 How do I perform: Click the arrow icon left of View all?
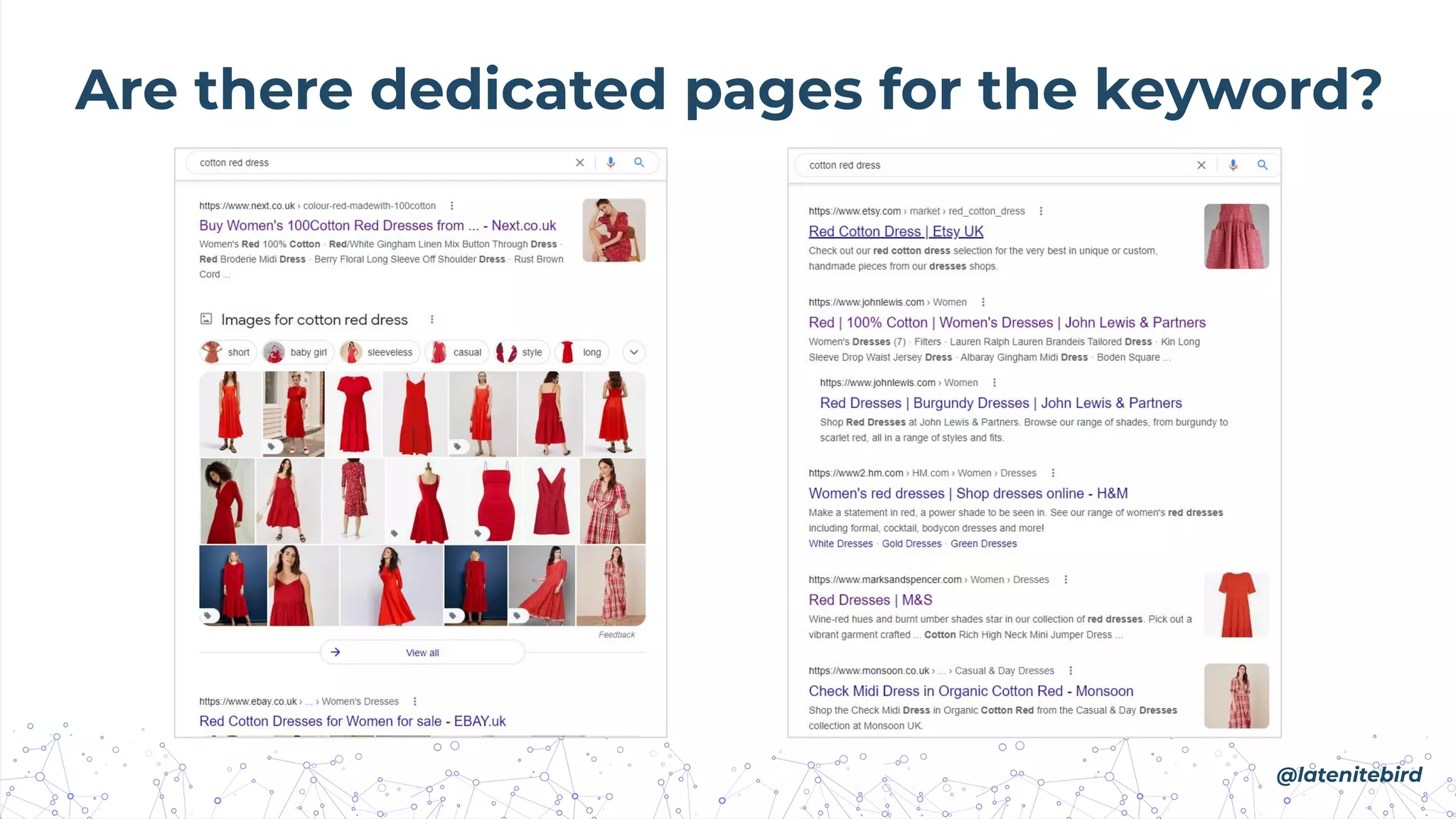pyautogui.click(x=336, y=653)
